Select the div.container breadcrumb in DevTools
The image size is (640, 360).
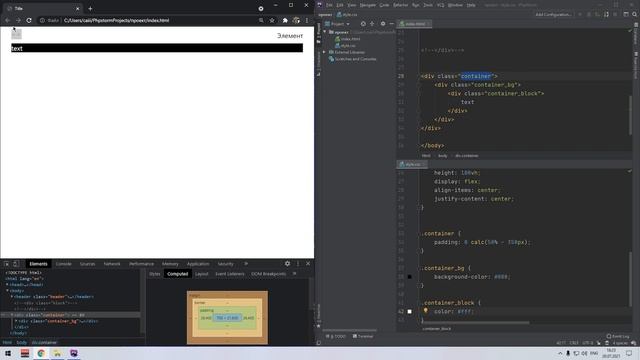[x=44, y=342]
